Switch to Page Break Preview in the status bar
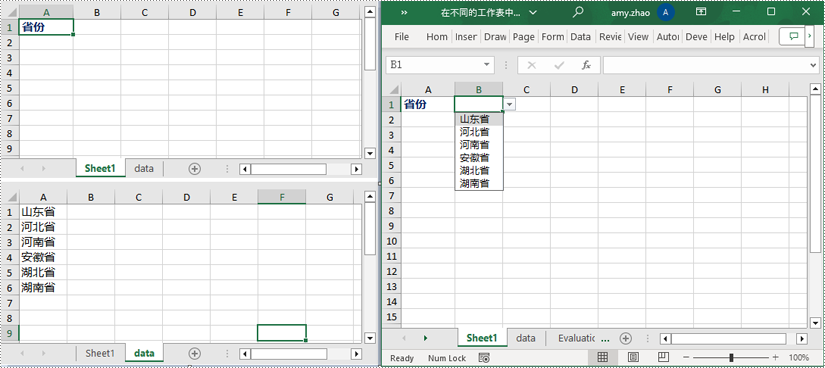 663,357
